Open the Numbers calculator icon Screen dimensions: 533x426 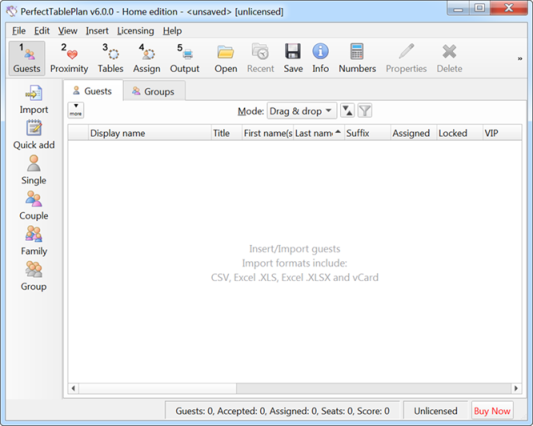tap(357, 58)
